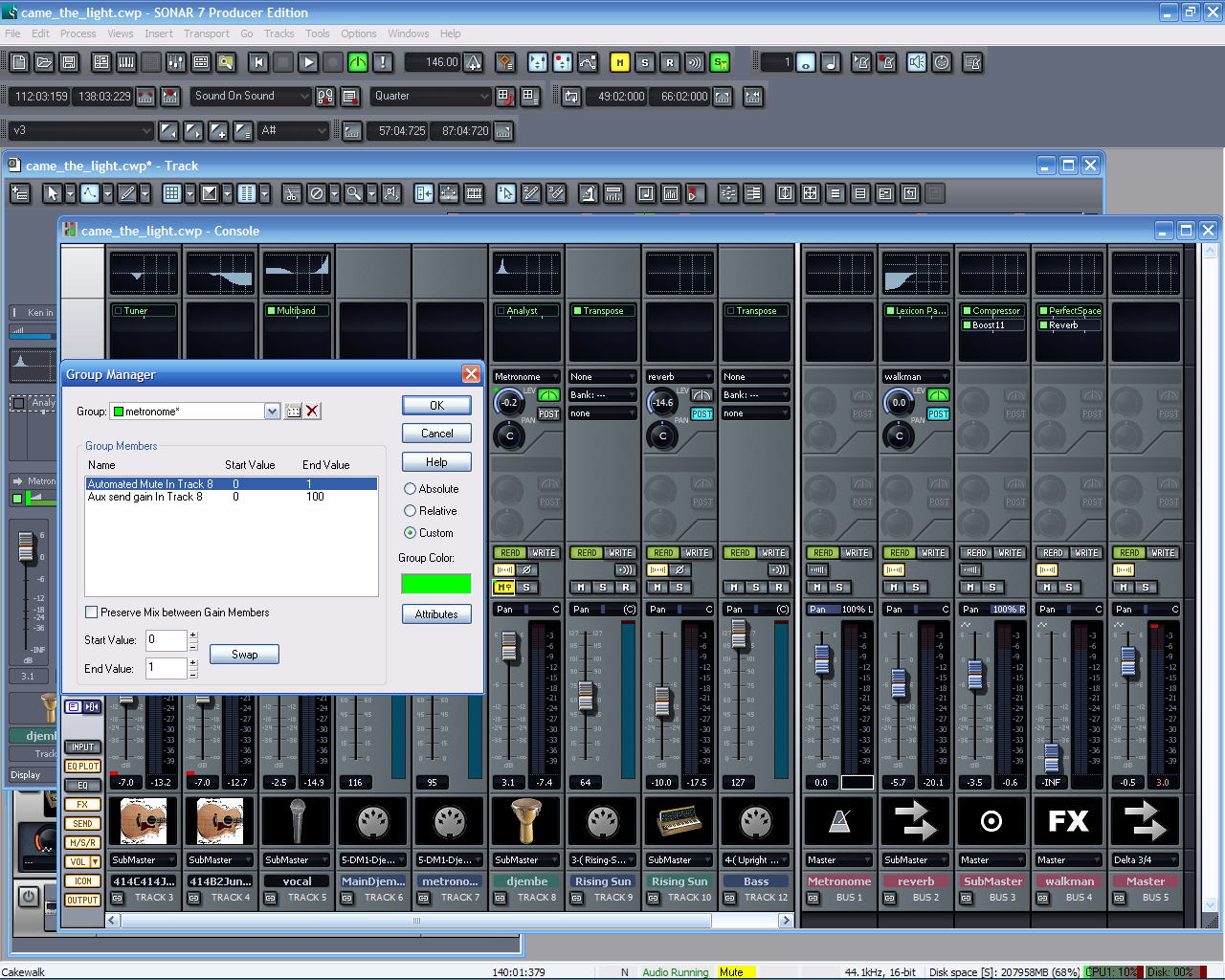Open the Process menu

pos(78,33)
